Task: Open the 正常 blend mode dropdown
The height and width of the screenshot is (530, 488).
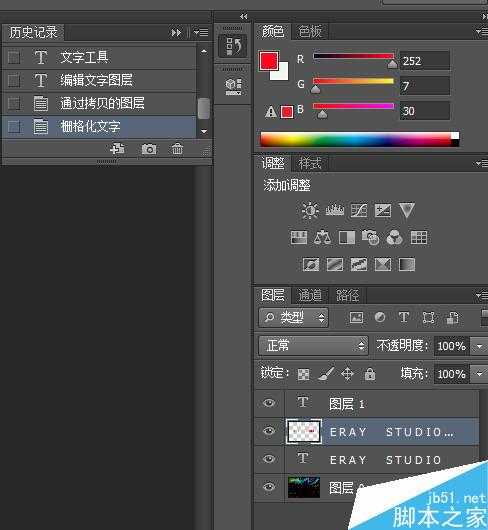Action: [x=313, y=345]
